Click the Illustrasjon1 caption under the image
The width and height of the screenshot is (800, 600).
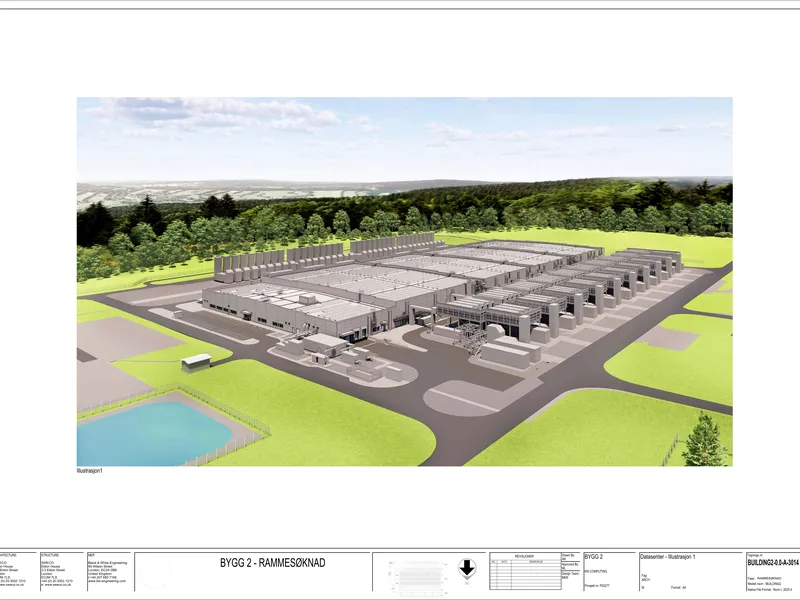90,470
